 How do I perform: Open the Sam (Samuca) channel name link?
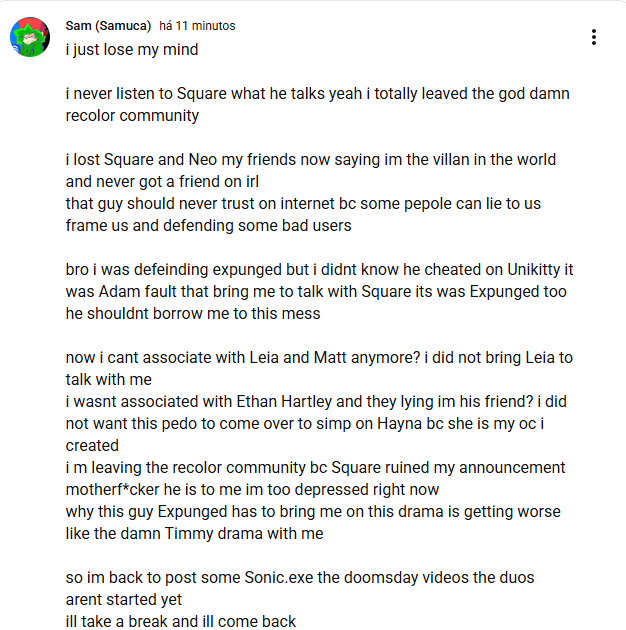click(x=108, y=25)
